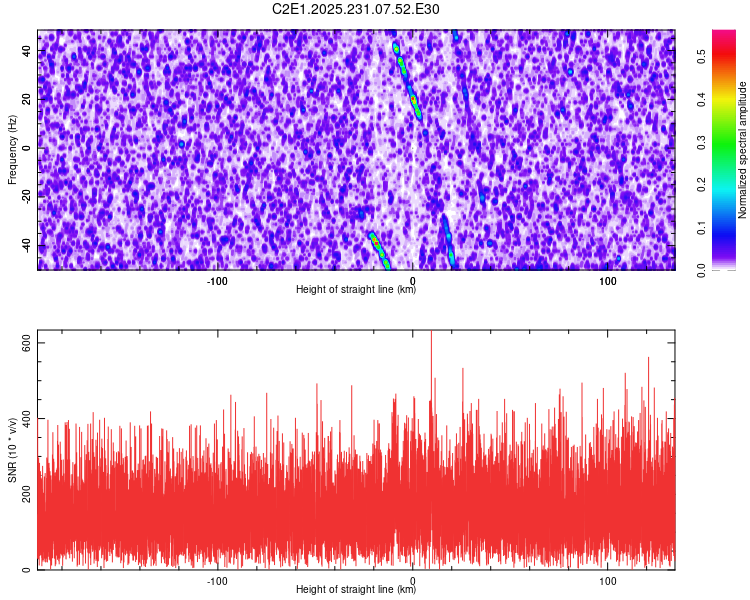This screenshot has width=750, height=600.
Task: Click the 0.4 label on the colorbar
Action: [702, 100]
